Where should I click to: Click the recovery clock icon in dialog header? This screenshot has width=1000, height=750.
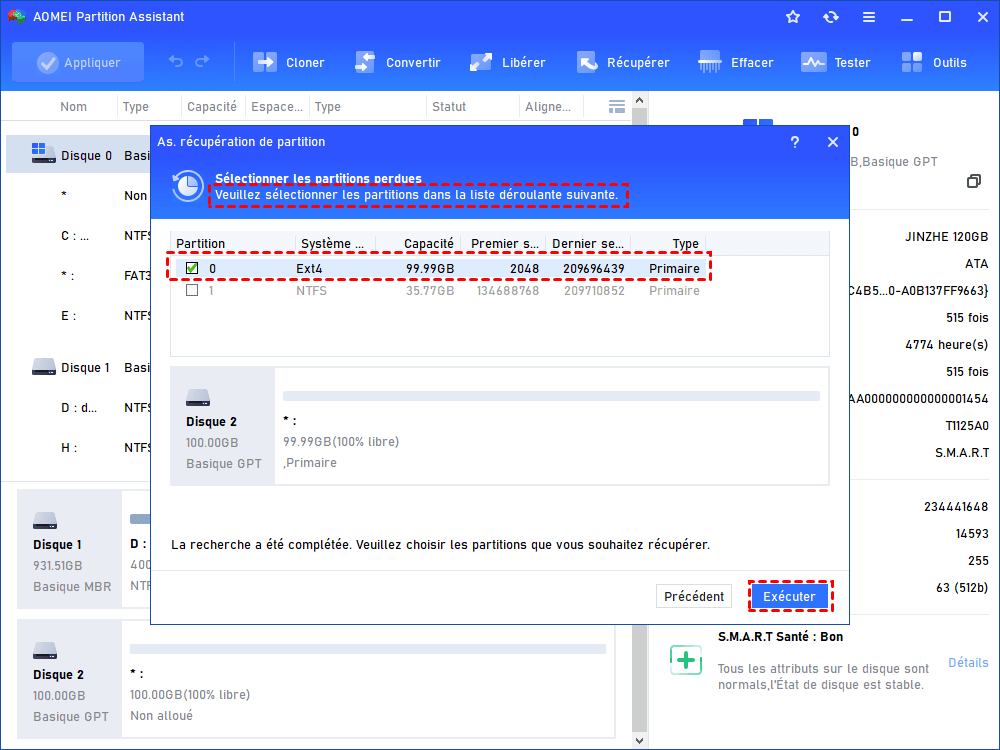click(x=188, y=186)
